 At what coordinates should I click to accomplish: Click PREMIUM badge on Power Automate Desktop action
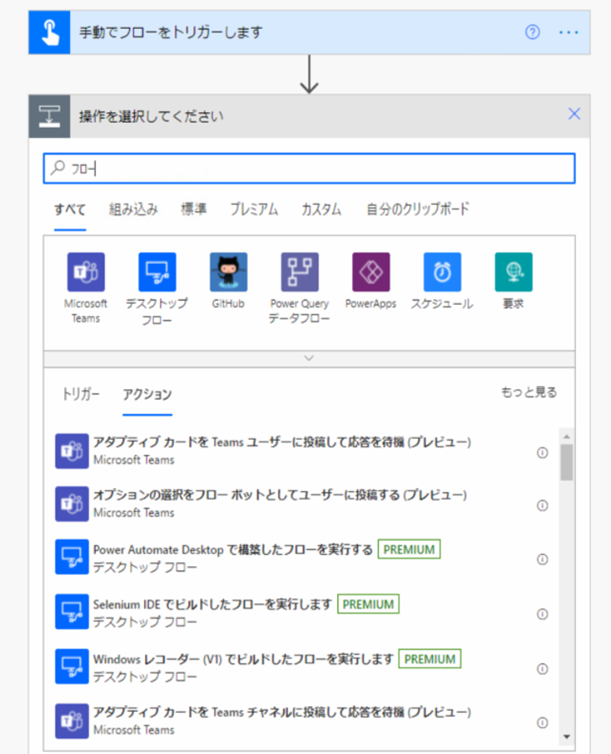(409, 550)
